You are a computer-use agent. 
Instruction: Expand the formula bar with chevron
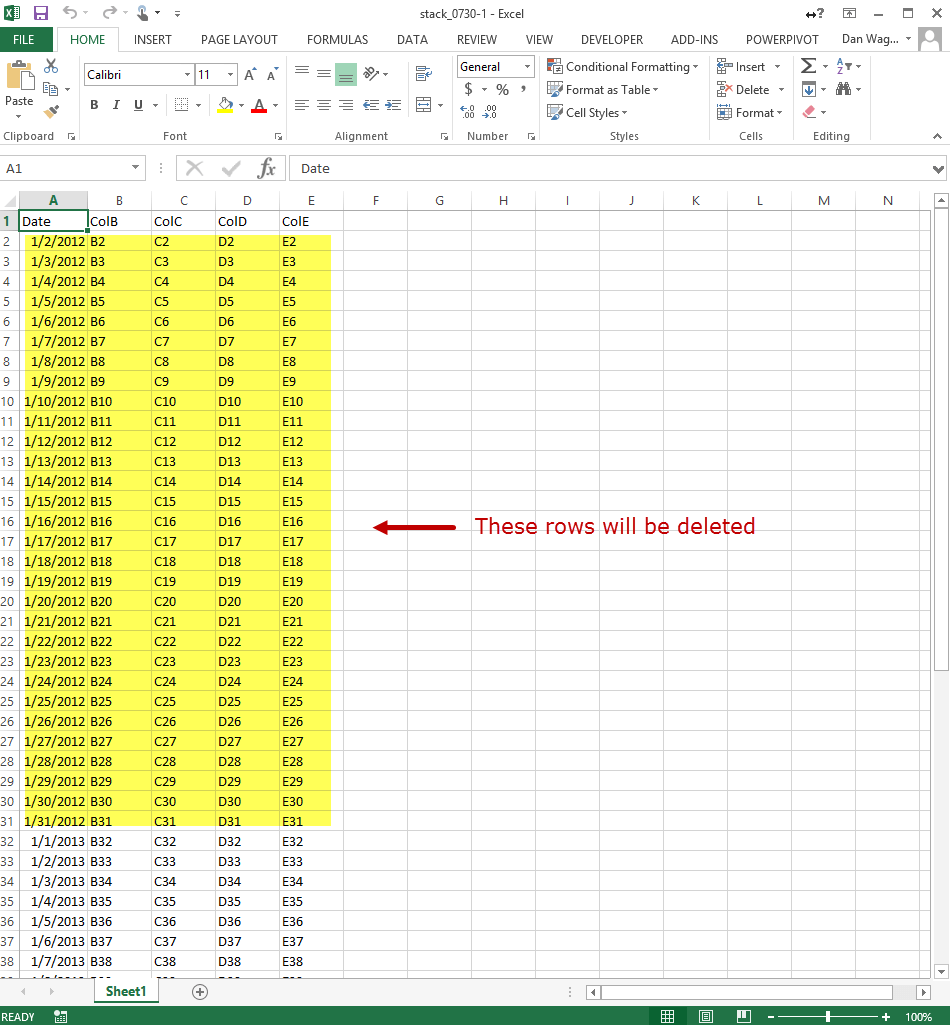tap(938, 169)
